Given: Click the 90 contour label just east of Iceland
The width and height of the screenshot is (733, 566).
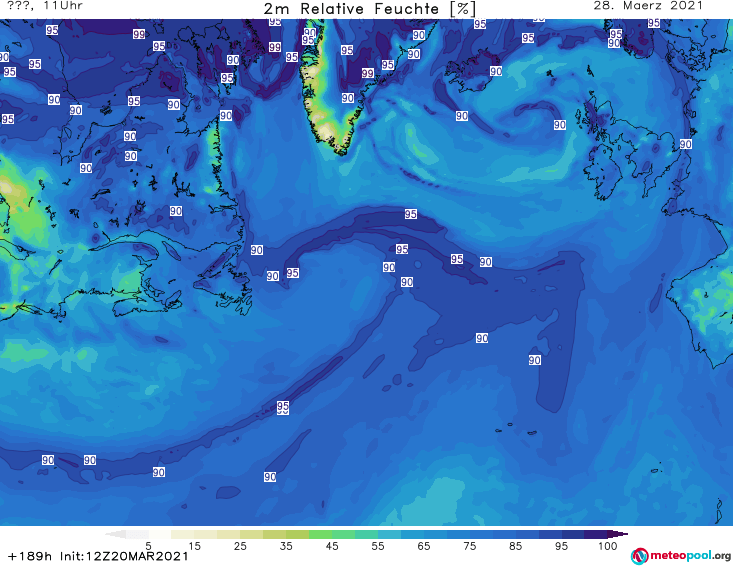Looking at the screenshot, I should click(496, 71).
